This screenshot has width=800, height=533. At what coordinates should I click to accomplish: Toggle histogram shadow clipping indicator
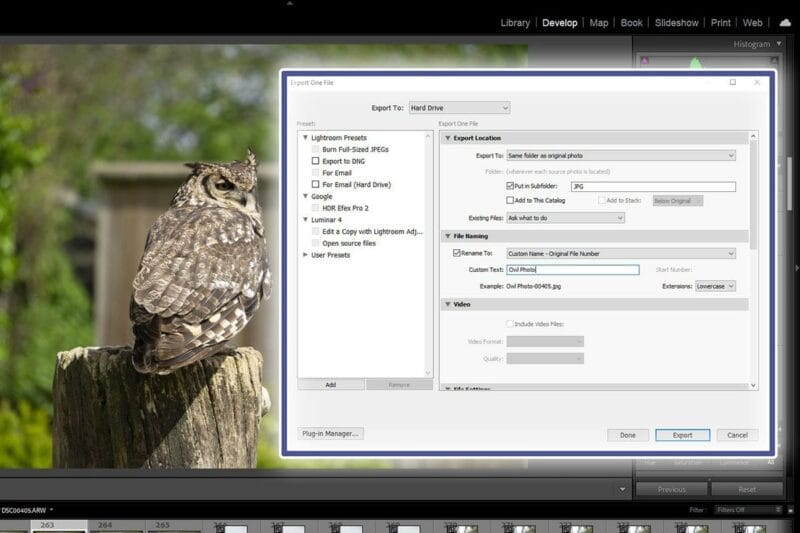click(644, 61)
